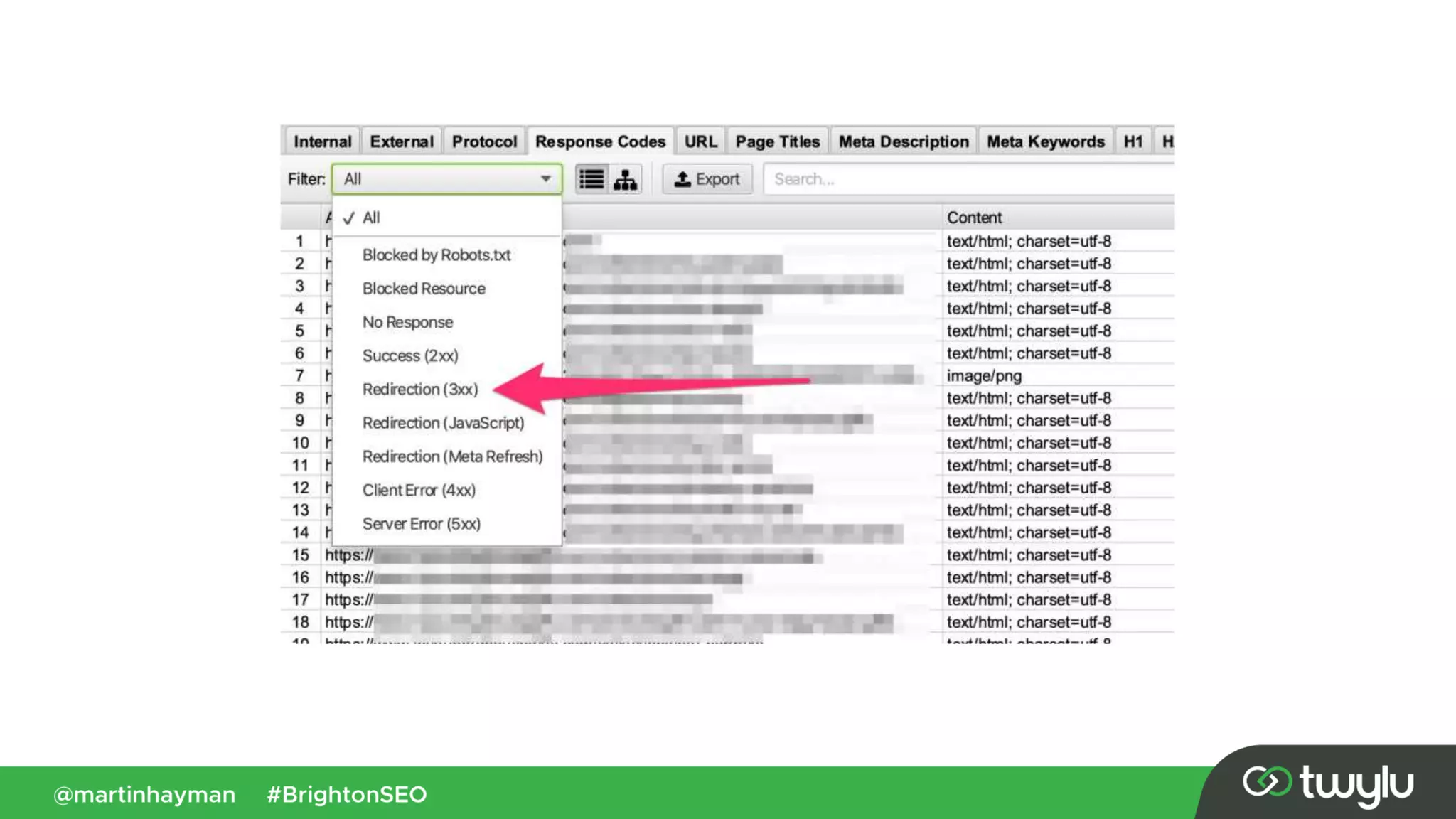Open the Internal tab
The image size is (1456, 819).
(322, 141)
